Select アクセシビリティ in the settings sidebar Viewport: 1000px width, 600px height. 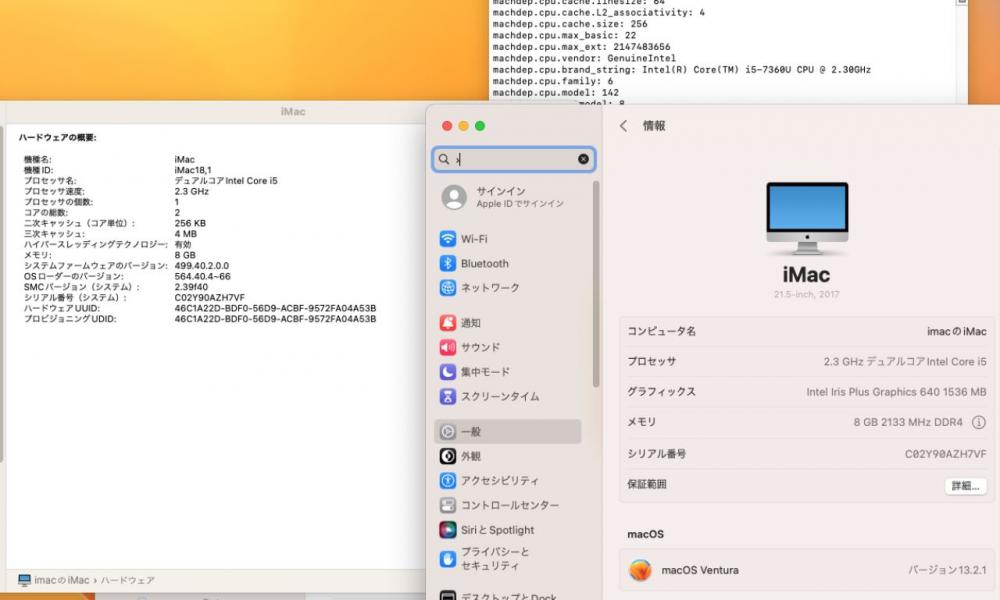point(499,481)
